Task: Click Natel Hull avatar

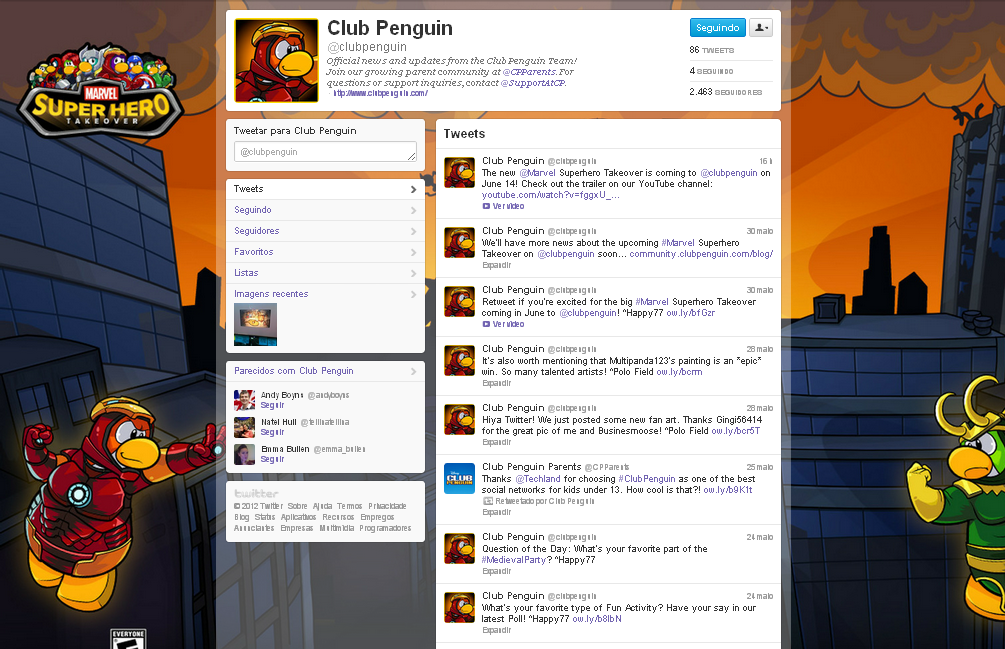Action: coord(244,427)
